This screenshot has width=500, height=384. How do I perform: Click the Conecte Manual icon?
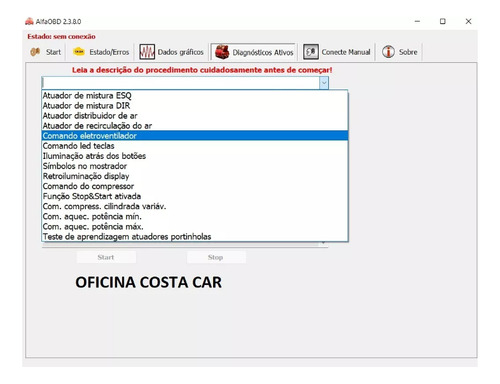click(x=311, y=52)
